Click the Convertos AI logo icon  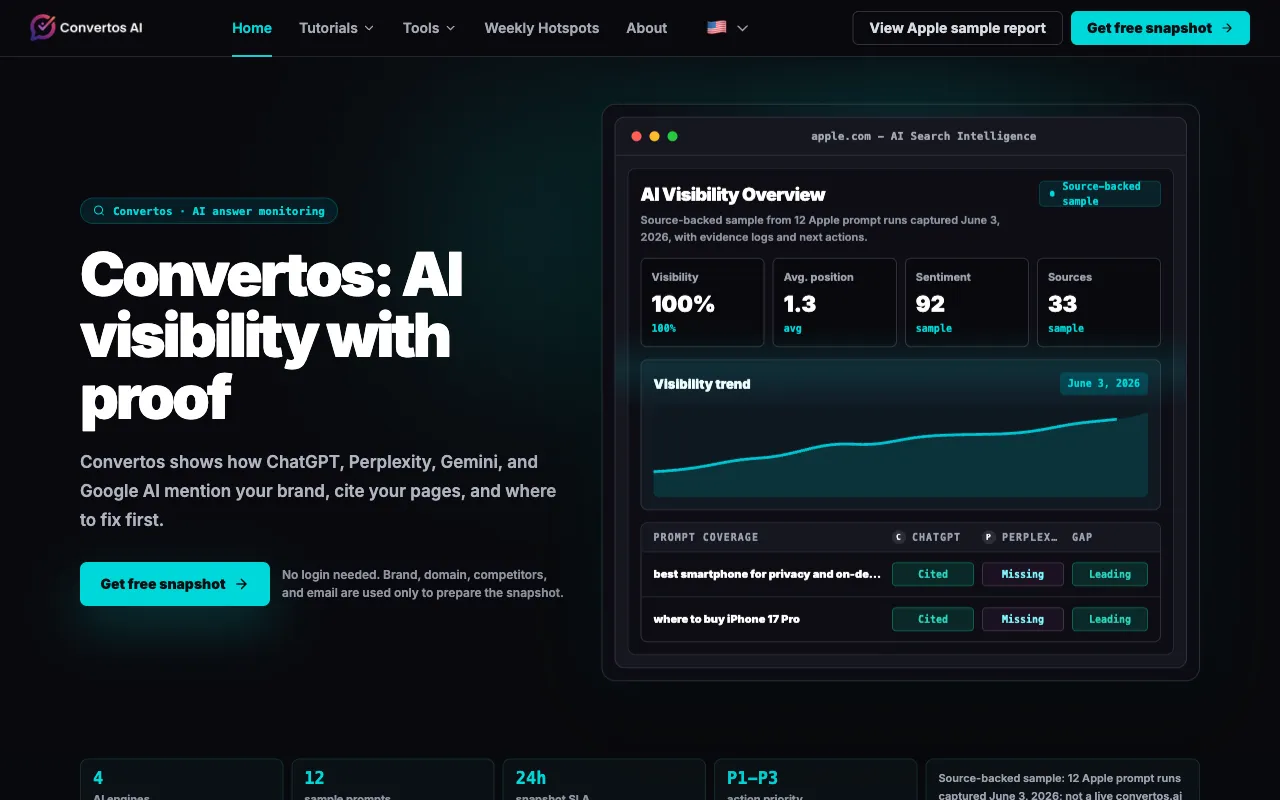43,28
